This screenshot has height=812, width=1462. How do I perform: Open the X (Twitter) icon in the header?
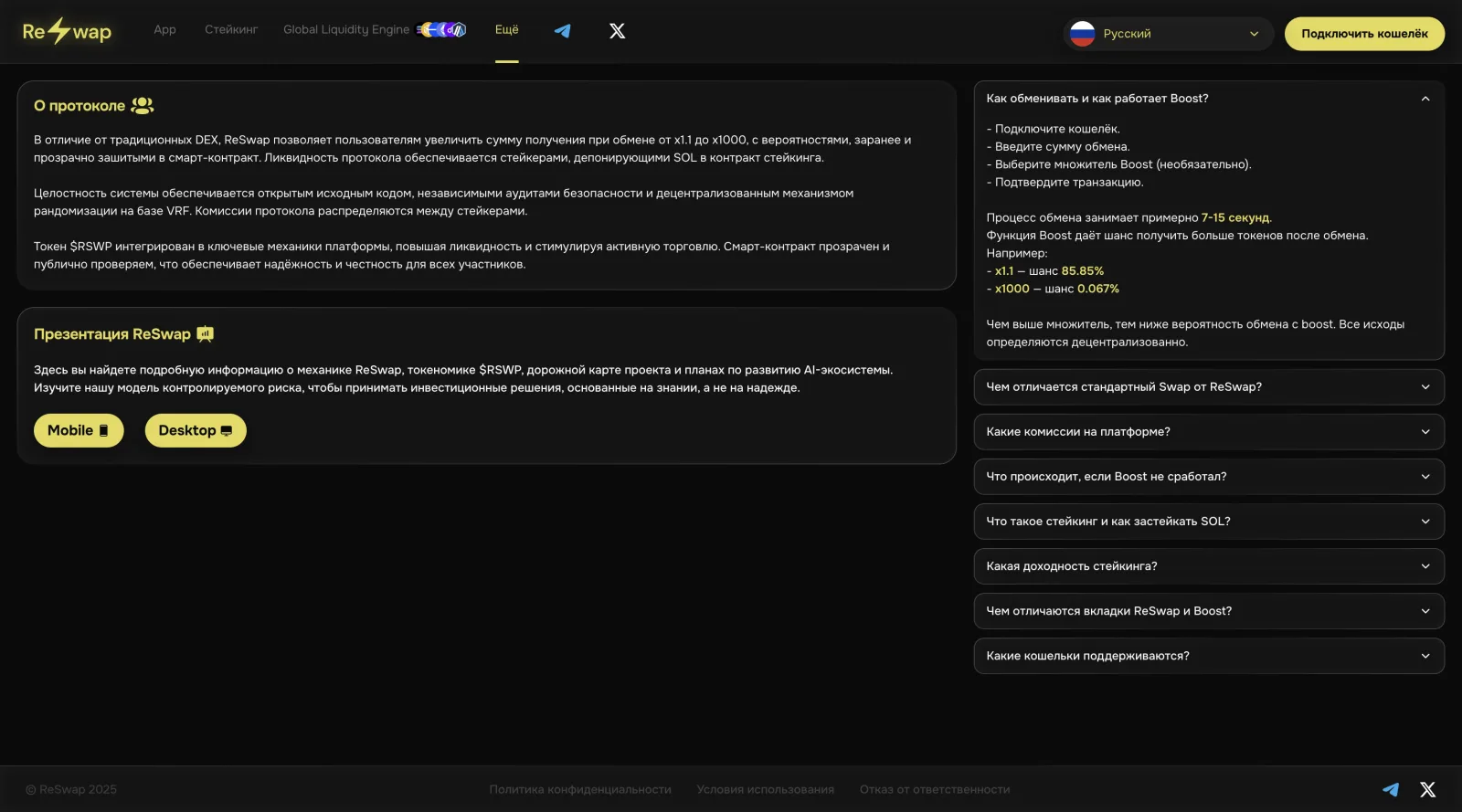(x=618, y=31)
